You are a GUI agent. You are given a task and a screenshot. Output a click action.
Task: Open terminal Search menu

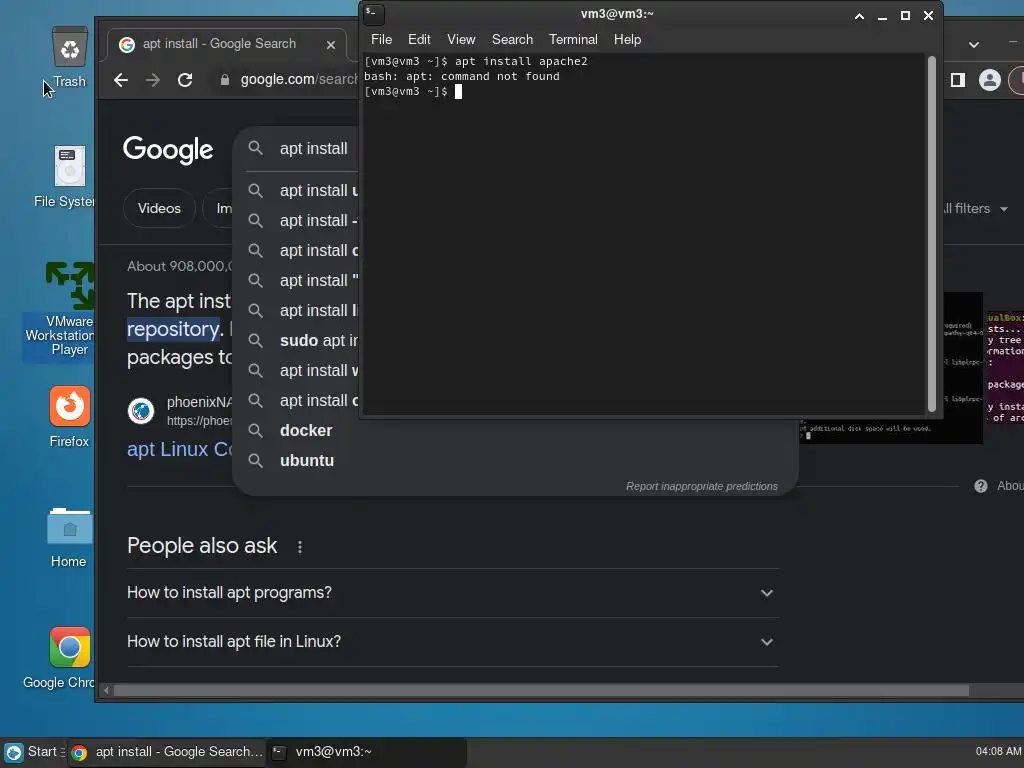pos(512,39)
